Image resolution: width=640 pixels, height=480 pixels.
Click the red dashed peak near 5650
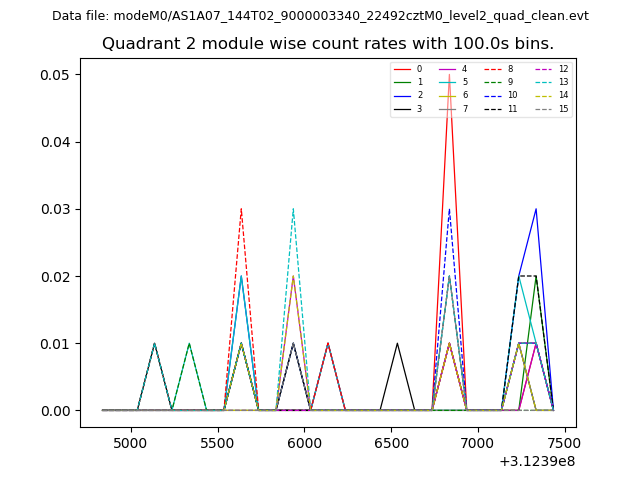(x=241, y=210)
